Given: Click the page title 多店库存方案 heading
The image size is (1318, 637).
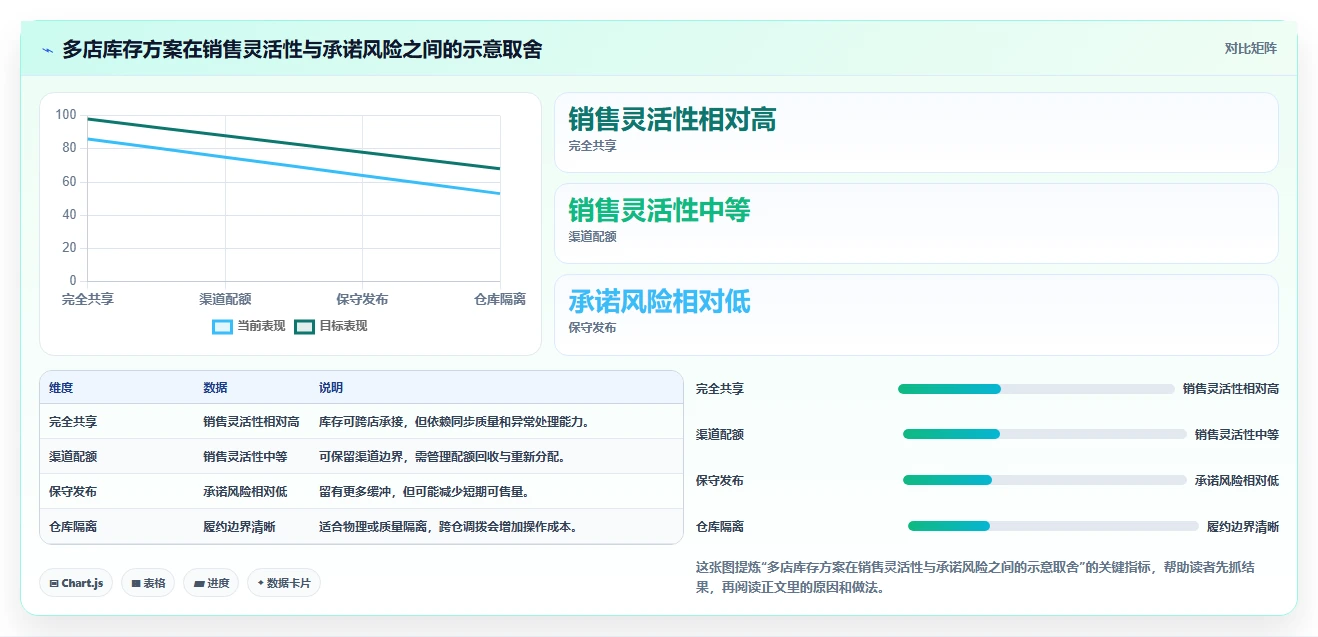Looking at the screenshot, I should 302,49.
